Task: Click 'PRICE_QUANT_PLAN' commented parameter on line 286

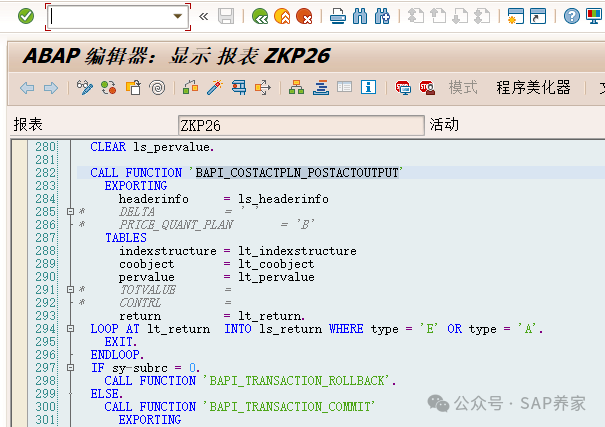Action: (x=176, y=224)
